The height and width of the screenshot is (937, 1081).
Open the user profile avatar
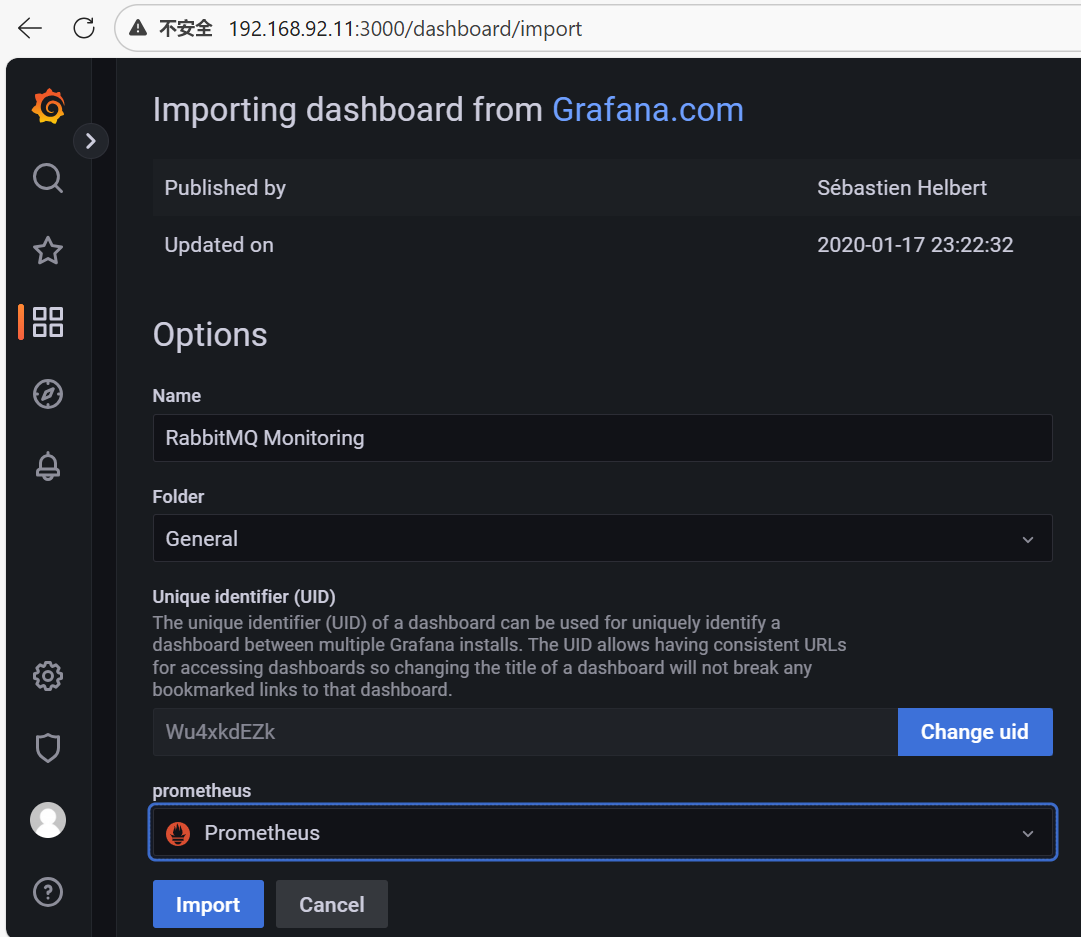pyautogui.click(x=48, y=820)
